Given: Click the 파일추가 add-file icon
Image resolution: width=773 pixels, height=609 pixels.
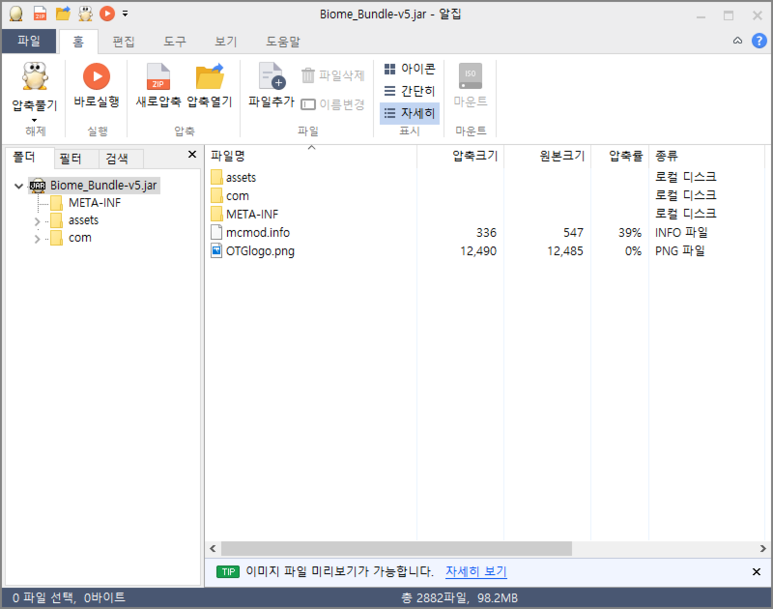Looking at the screenshot, I should pyautogui.click(x=272, y=76).
